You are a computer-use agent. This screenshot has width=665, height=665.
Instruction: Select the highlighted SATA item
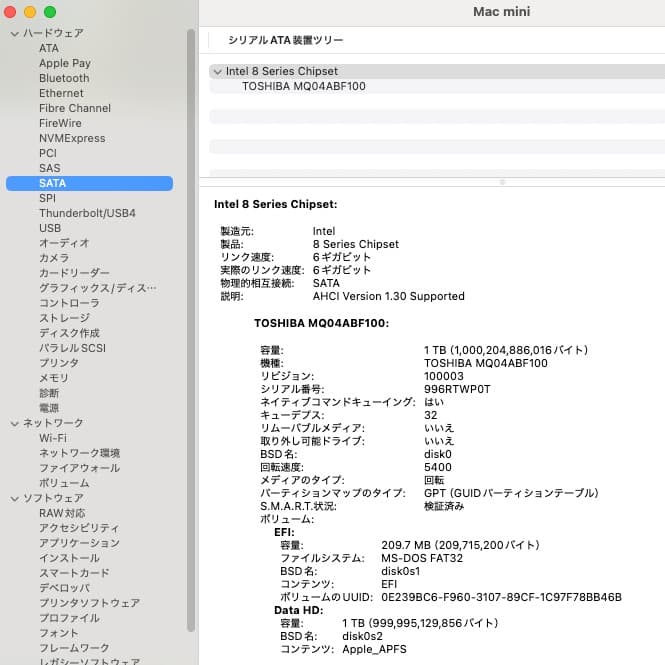coord(89,183)
